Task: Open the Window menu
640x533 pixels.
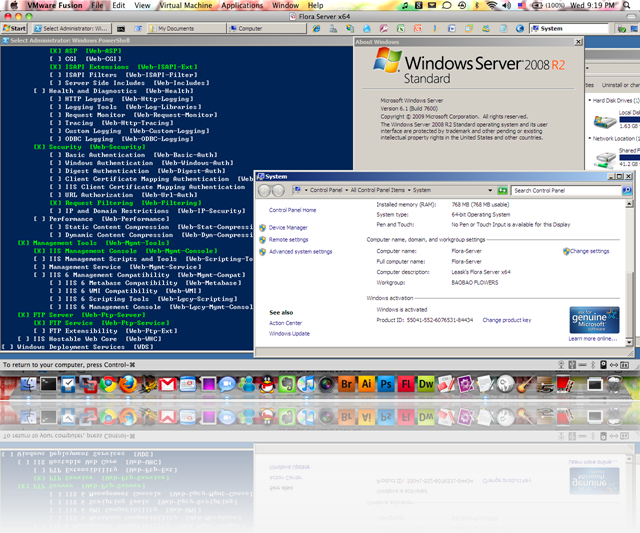Action: [285, 5]
